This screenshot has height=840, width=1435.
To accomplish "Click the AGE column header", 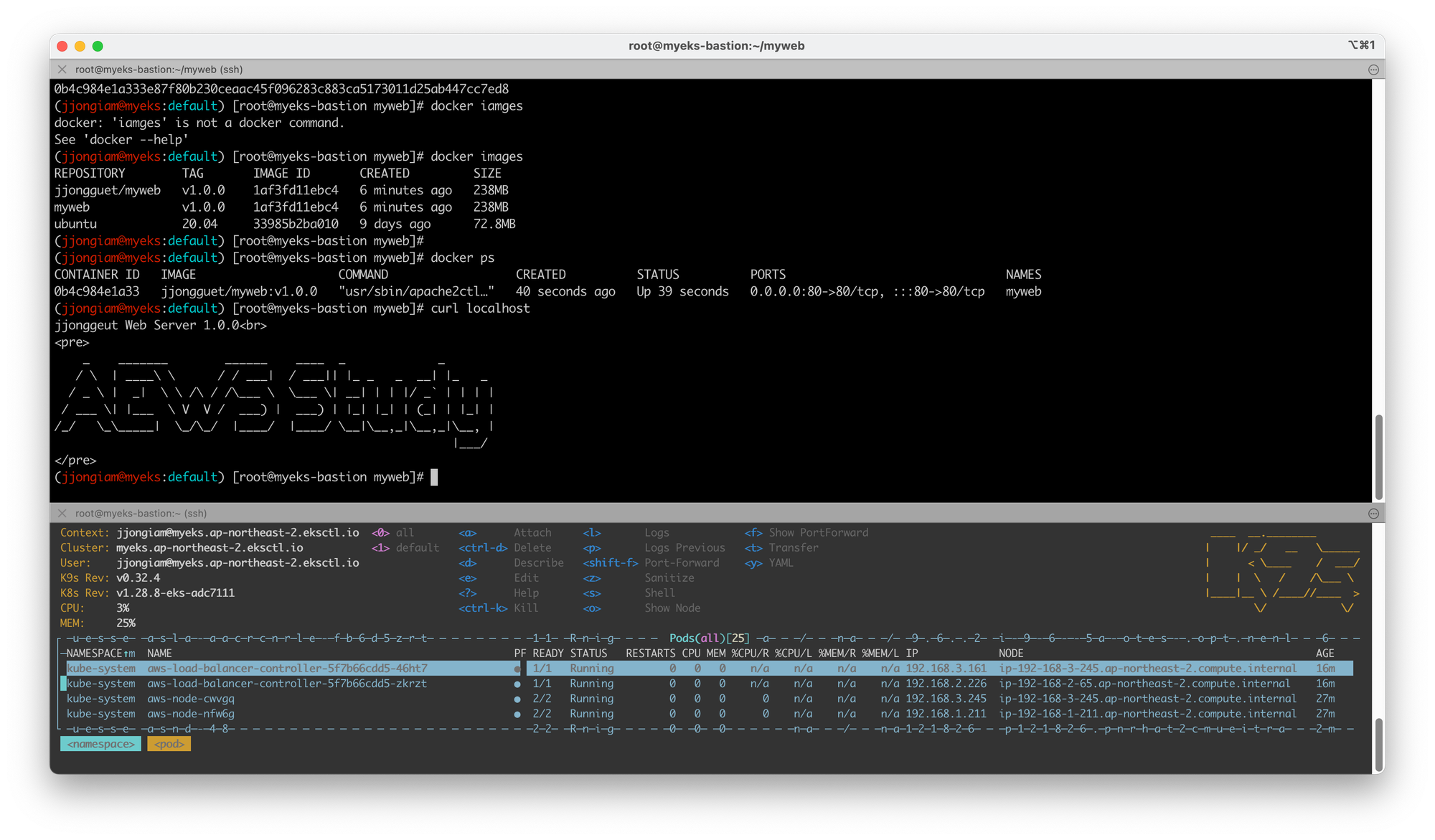I will (x=1325, y=653).
